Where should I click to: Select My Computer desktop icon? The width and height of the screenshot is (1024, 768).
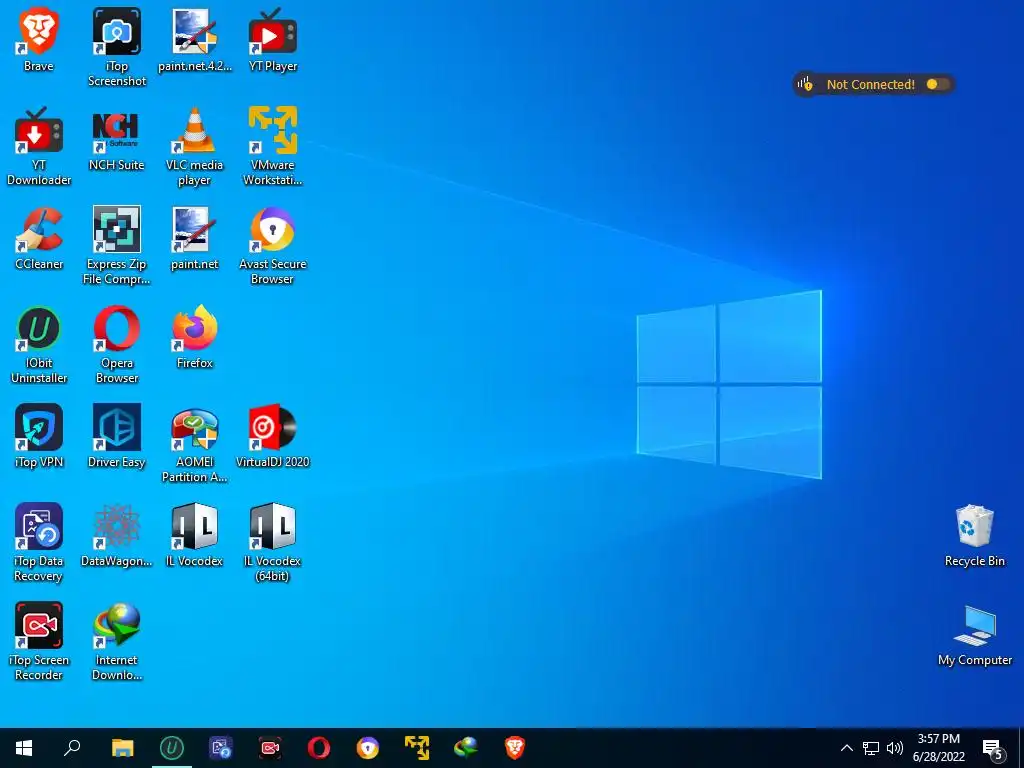coord(975,634)
